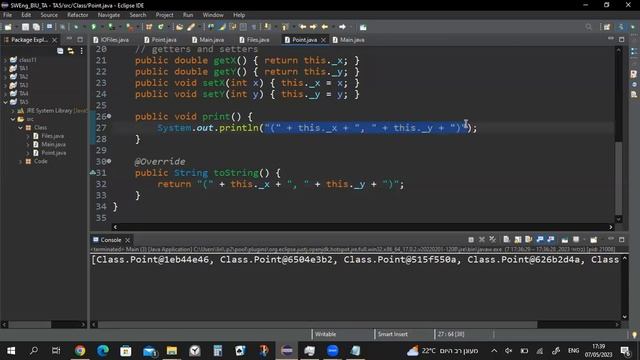Click the Open Perspective icon
The height and width of the screenshot is (360, 640).
(x=607, y=27)
